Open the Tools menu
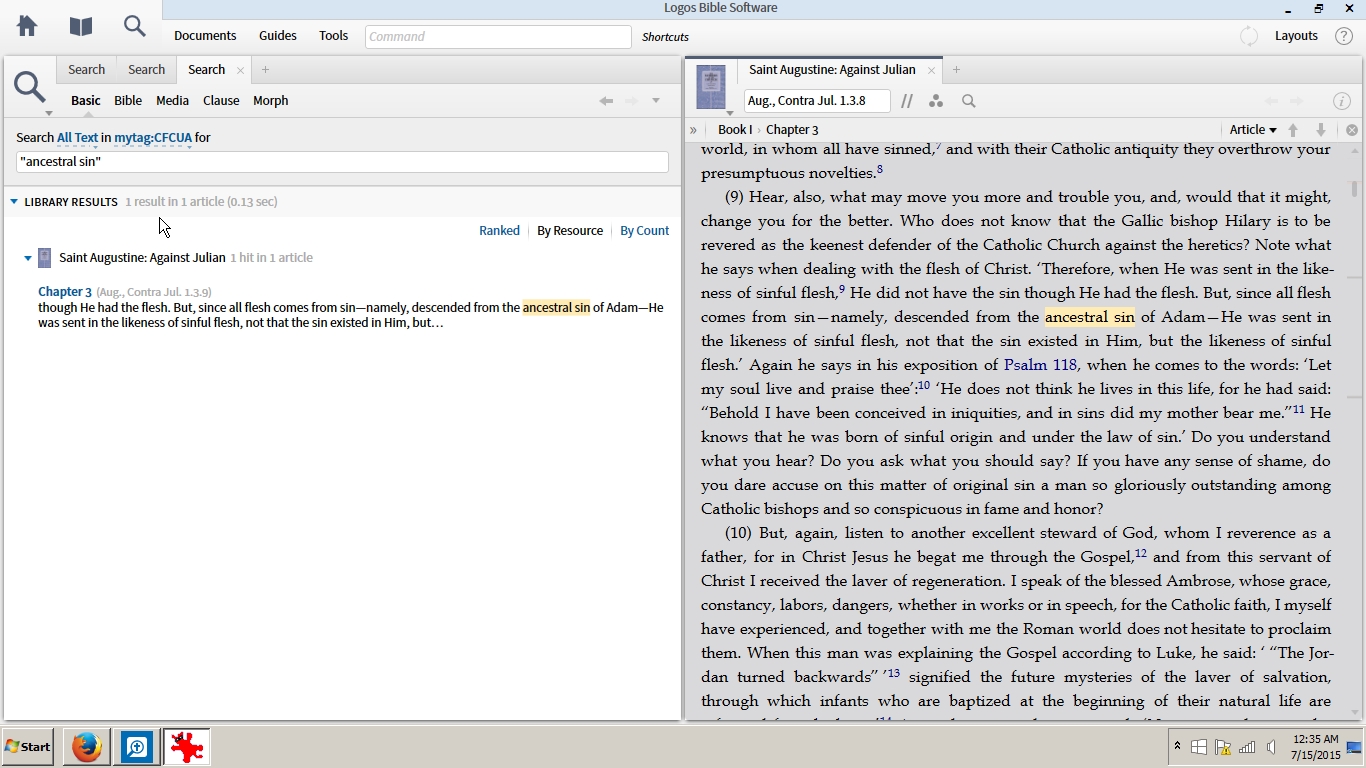The width and height of the screenshot is (1366, 768). pos(333,36)
